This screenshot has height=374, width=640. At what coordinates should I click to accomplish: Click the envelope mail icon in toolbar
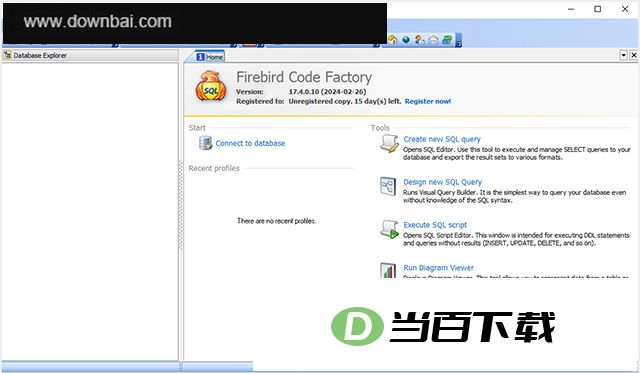tap(433, 40)
